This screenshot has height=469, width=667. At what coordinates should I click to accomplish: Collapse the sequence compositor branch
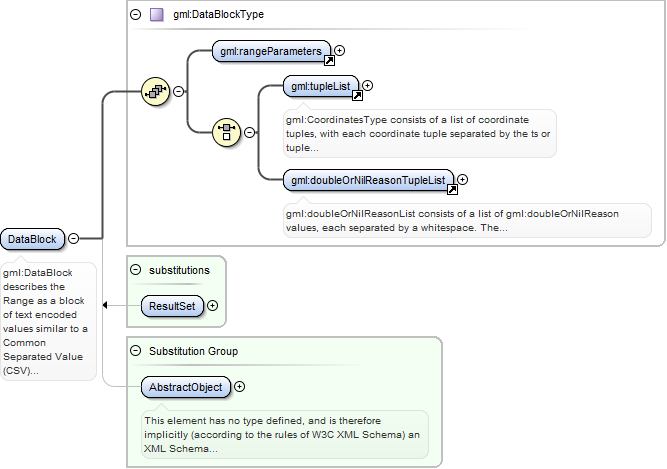click(x=179, y=91)
